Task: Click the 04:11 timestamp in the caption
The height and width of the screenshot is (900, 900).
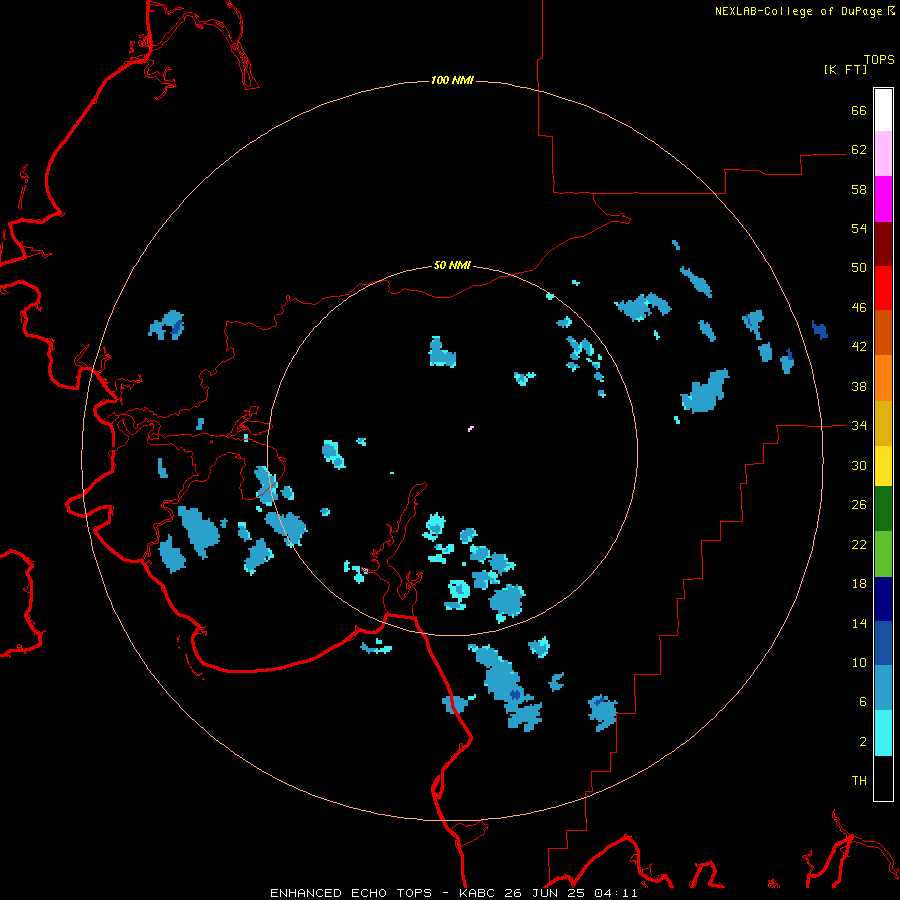Action: (x=616, y=893)
